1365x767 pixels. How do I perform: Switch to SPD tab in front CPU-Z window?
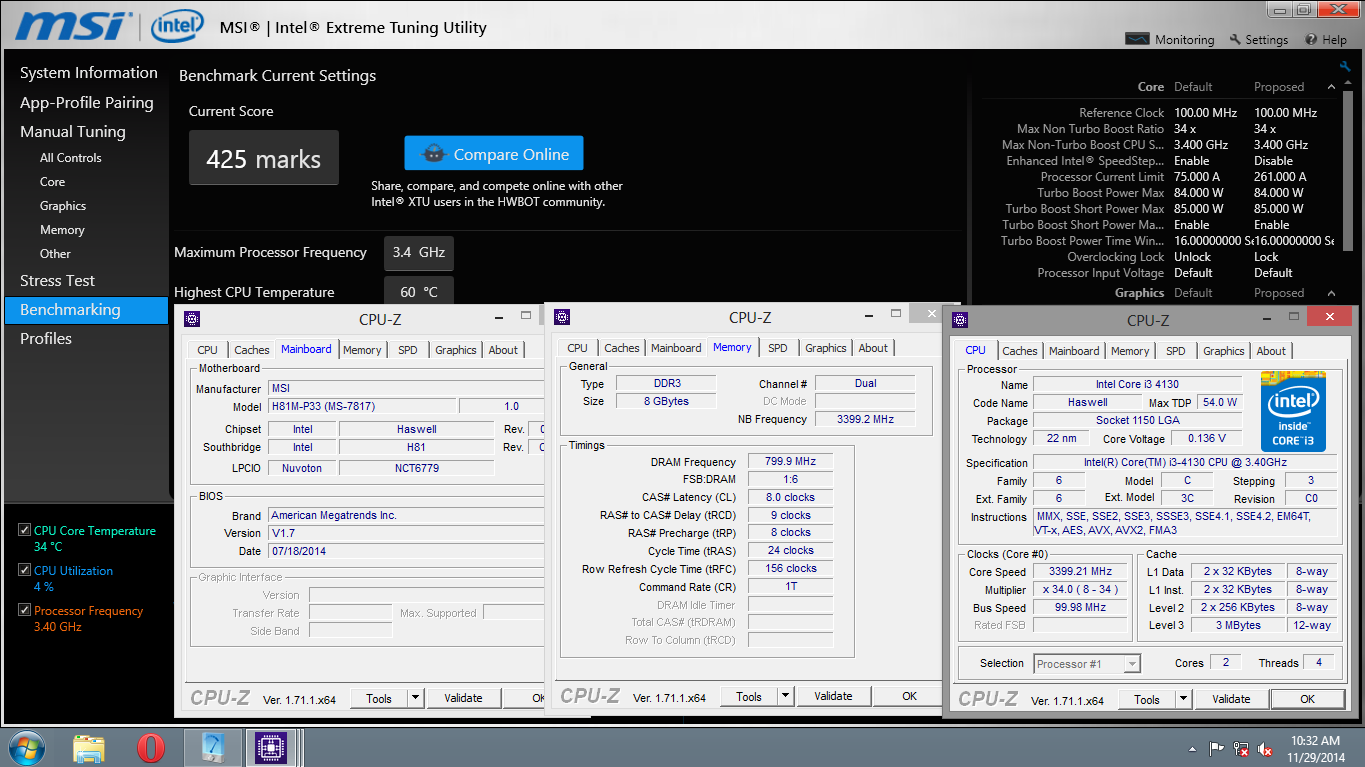(1176, 351)
